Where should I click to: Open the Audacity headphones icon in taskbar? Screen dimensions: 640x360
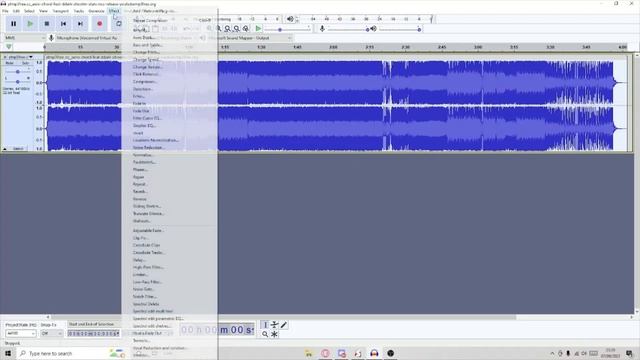[374, 353]
